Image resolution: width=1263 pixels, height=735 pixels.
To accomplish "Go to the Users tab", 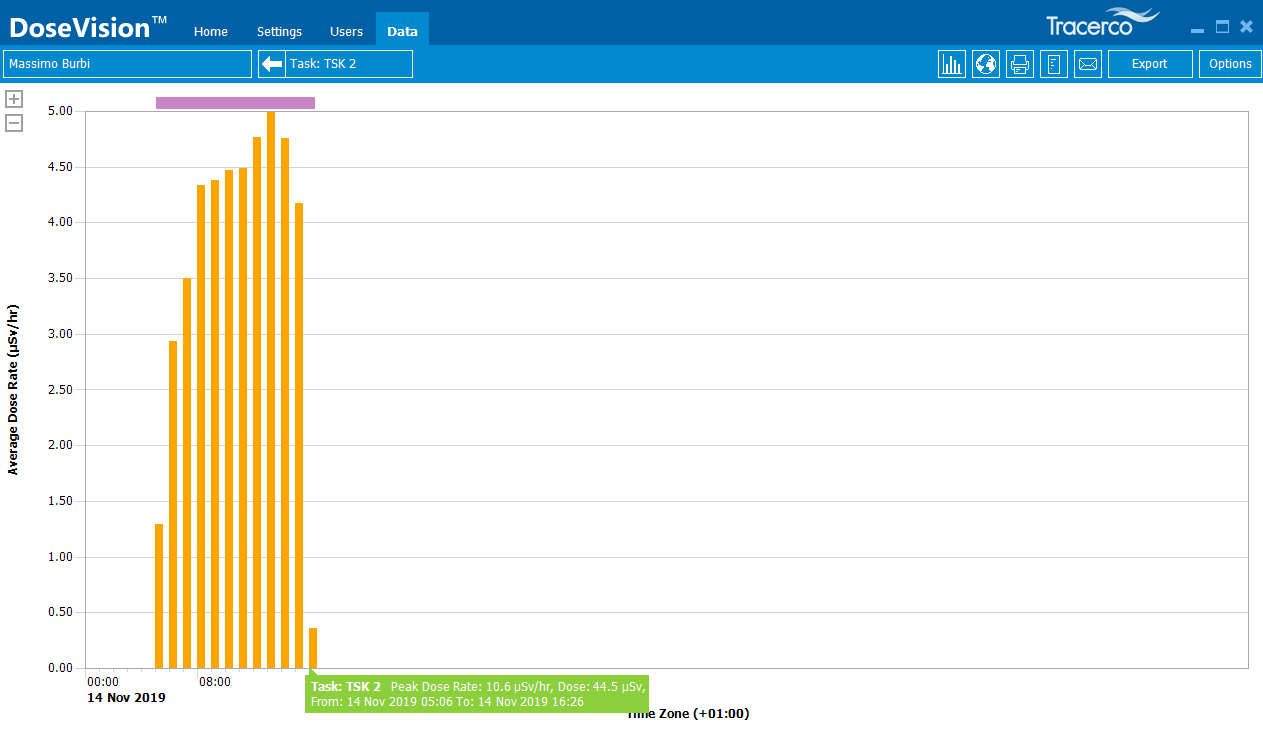I will [x=346, y=31].
